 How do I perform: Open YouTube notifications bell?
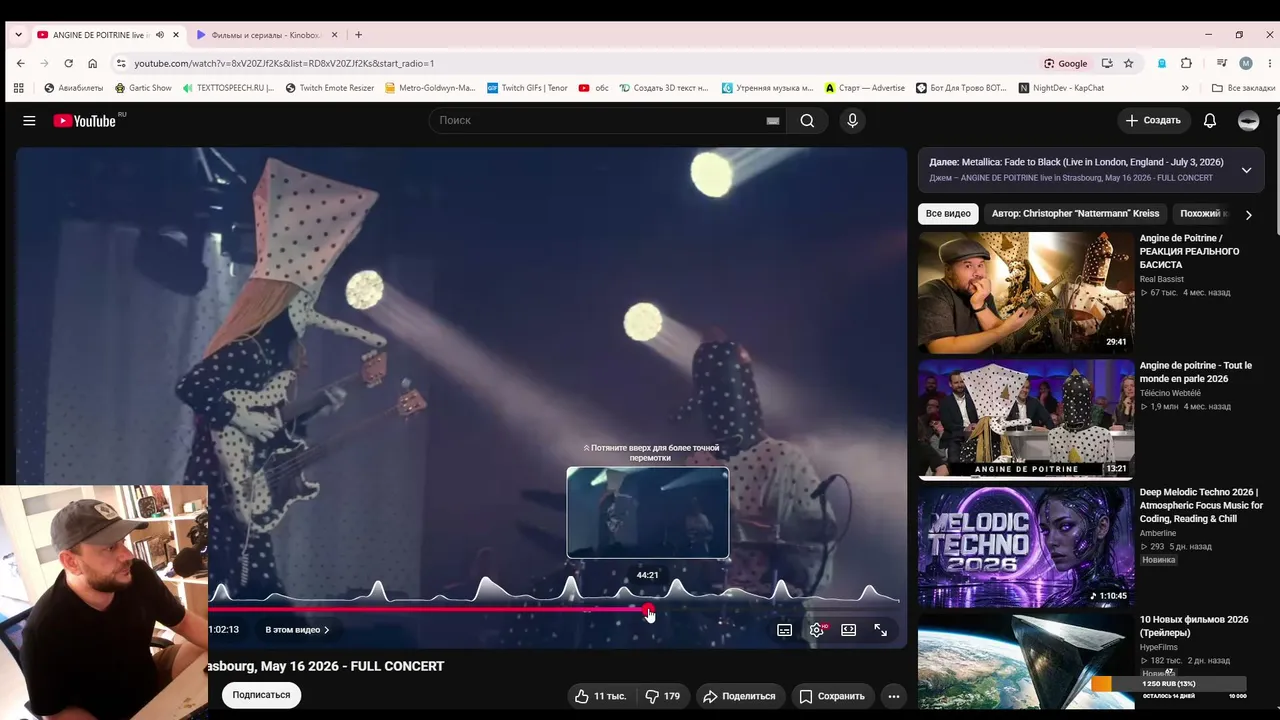(1210, 121)
